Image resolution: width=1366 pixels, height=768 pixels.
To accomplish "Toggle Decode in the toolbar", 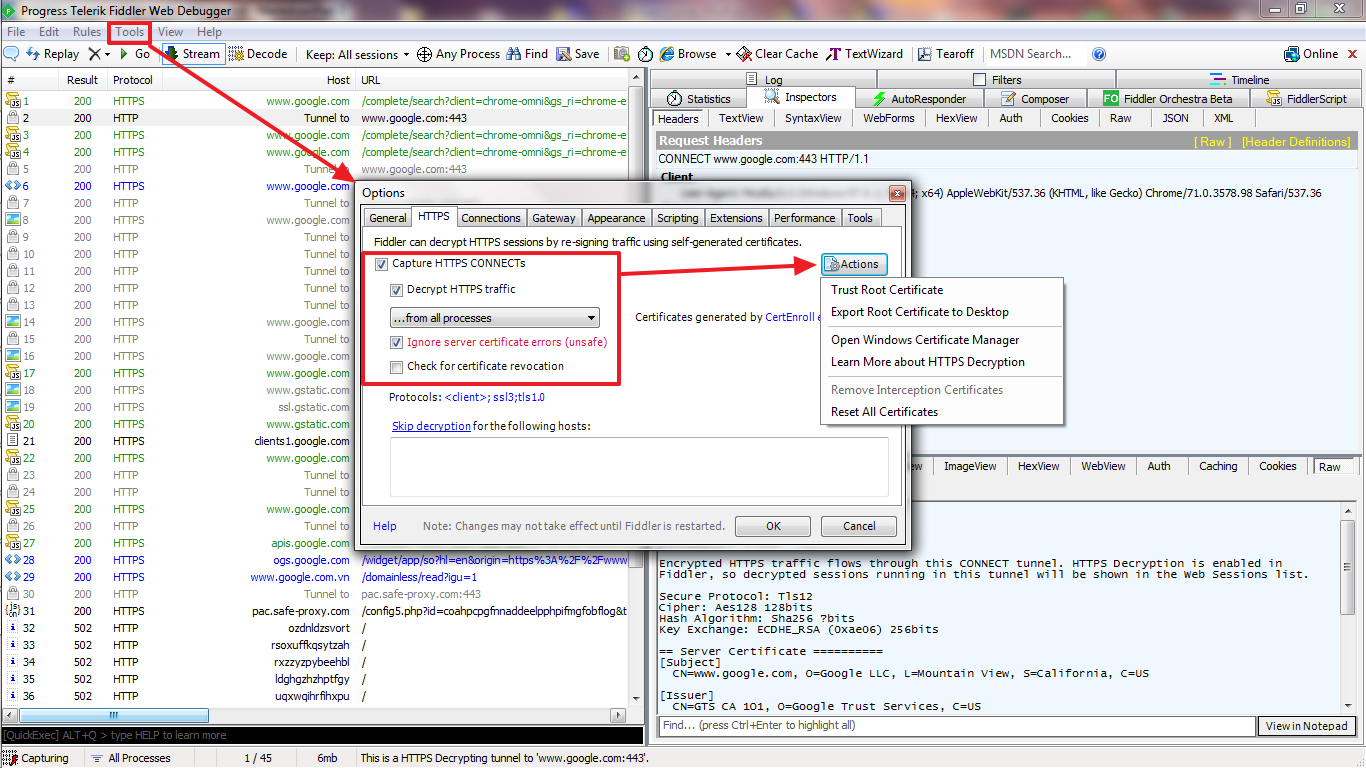I will [x=259, y=54].
